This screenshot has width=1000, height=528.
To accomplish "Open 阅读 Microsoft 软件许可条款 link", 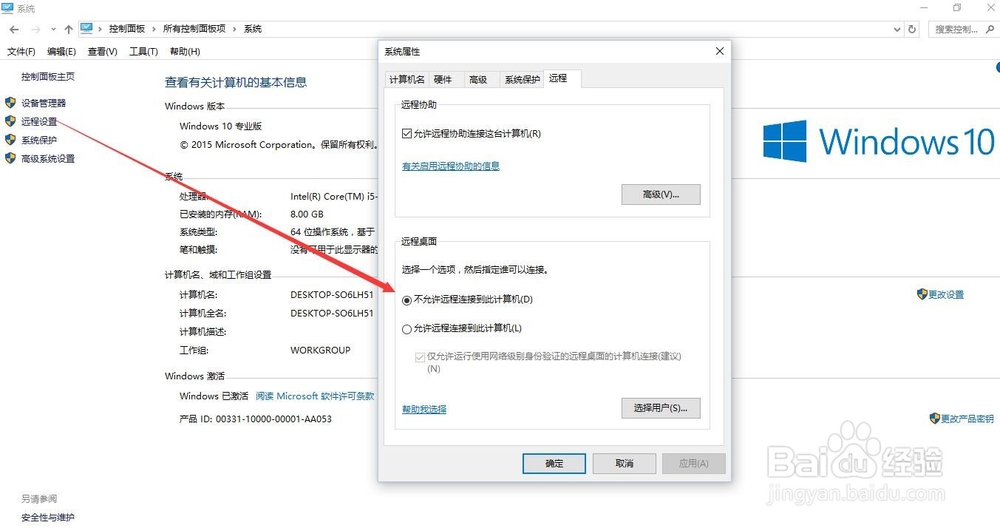I will pyautogui.click(x=315, y=396).
